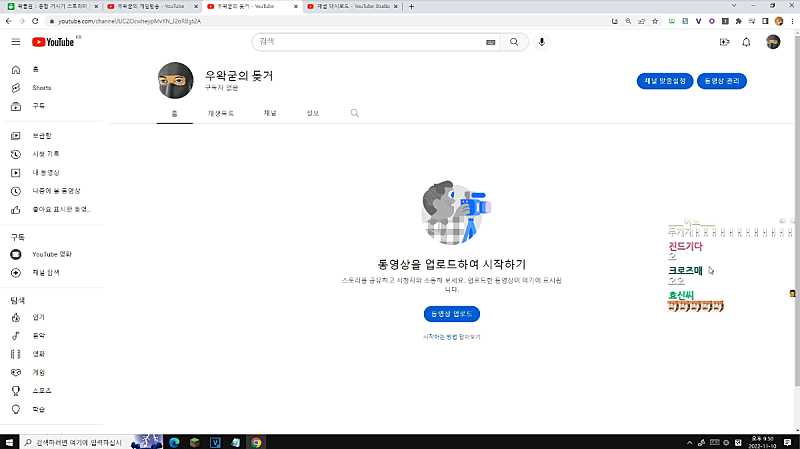Click the Create video camera icon

coord(724,42)
